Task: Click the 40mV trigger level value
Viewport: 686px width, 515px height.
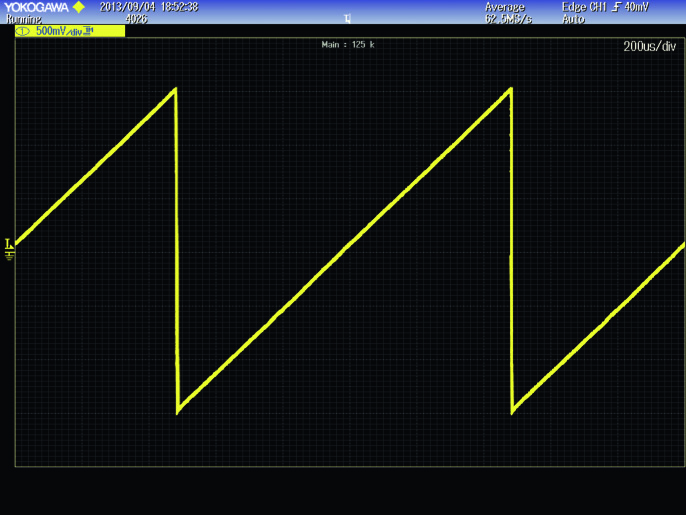Action: (x=637, y=7)
